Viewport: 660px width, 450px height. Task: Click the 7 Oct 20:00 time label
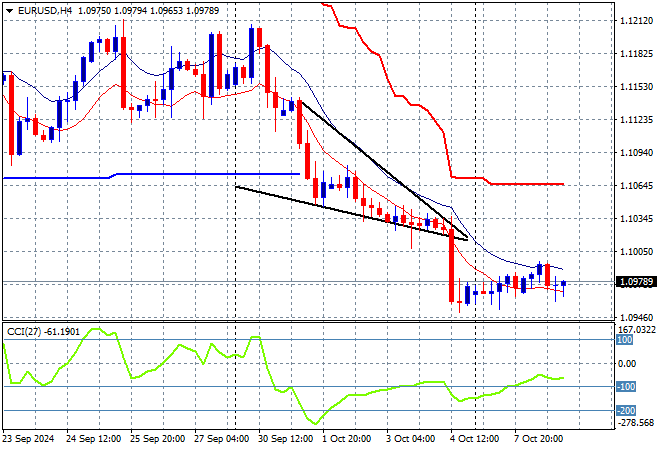pyautogui.click(x=538, y=438)
